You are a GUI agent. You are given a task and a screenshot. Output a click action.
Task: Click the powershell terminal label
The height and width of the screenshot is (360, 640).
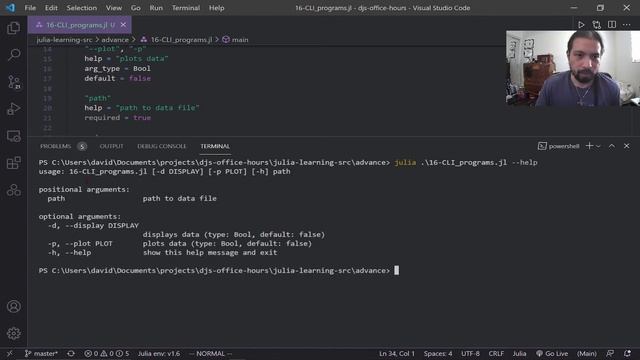tap(559, 146)
